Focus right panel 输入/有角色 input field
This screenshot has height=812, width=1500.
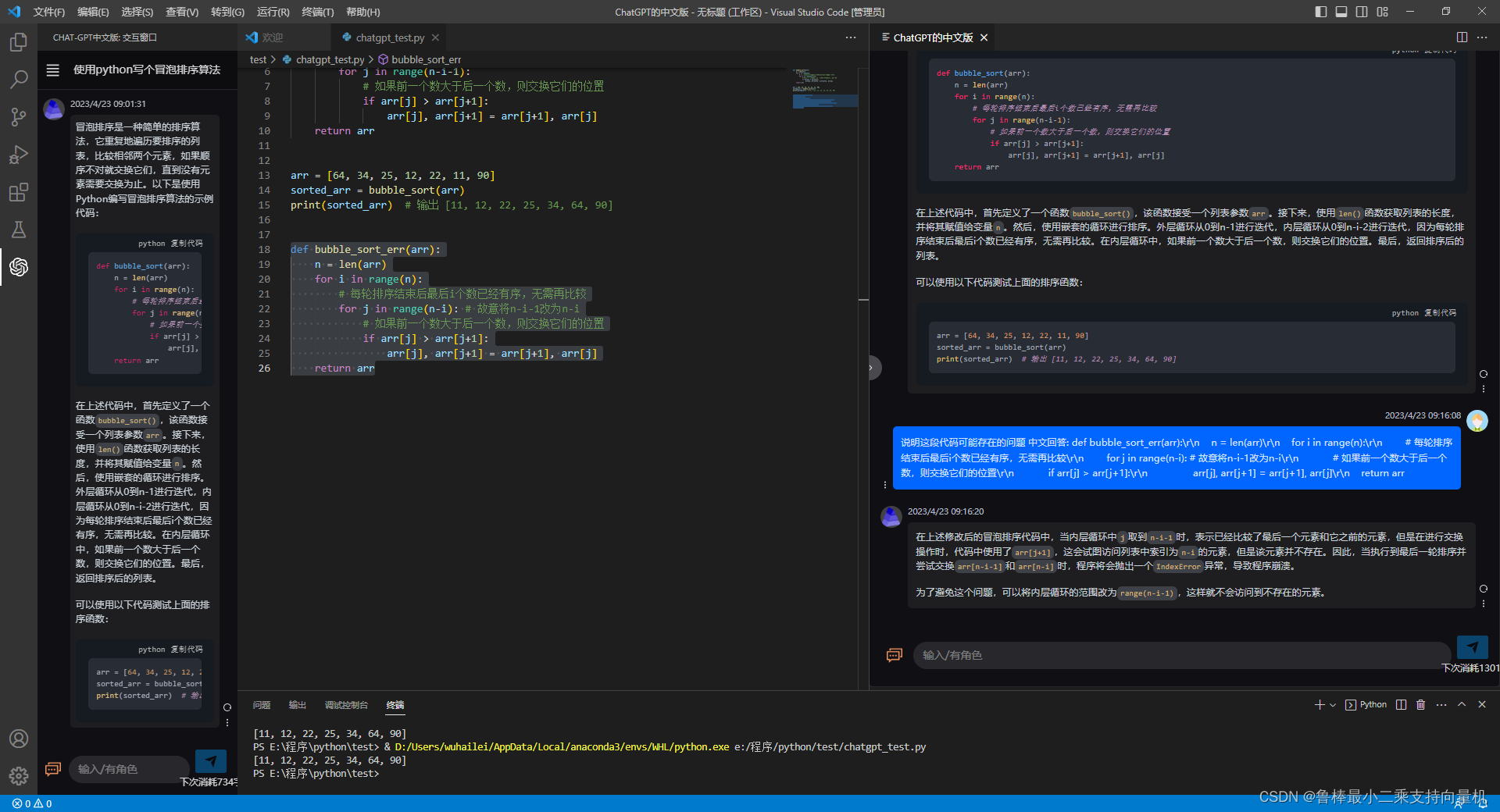pos(1182,655)
